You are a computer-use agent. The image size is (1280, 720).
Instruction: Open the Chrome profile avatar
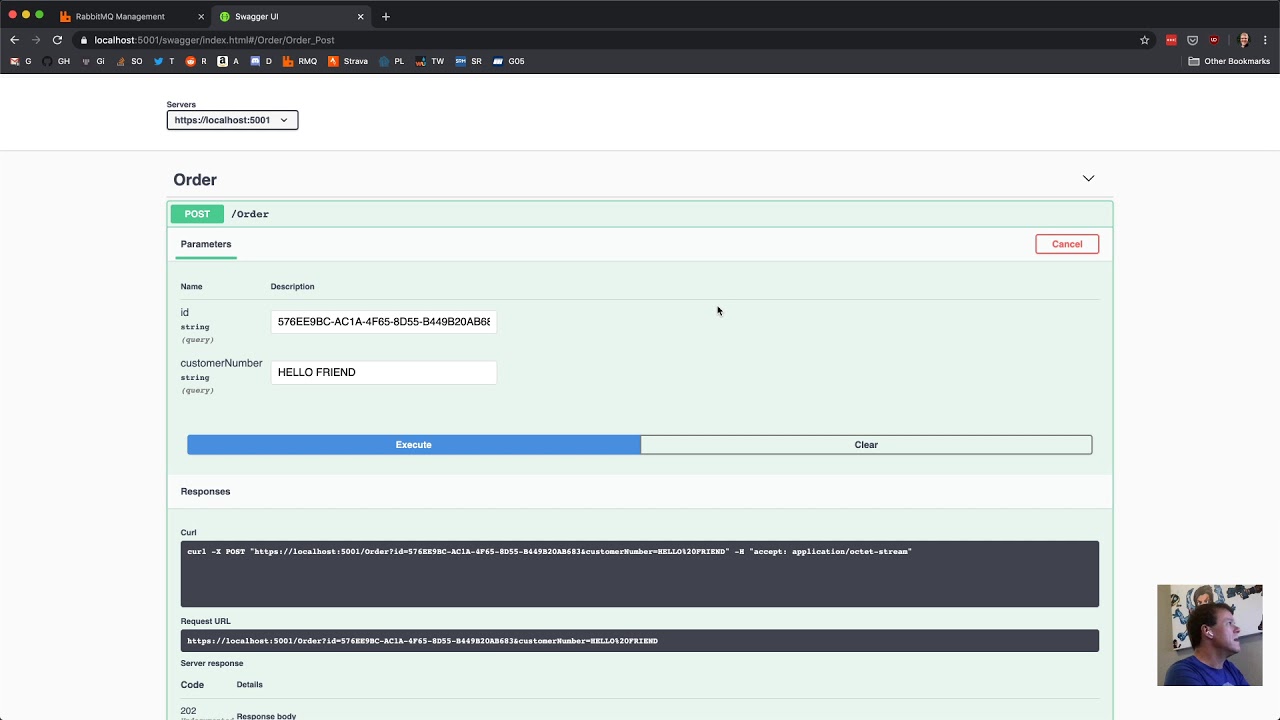point(1244,40)
